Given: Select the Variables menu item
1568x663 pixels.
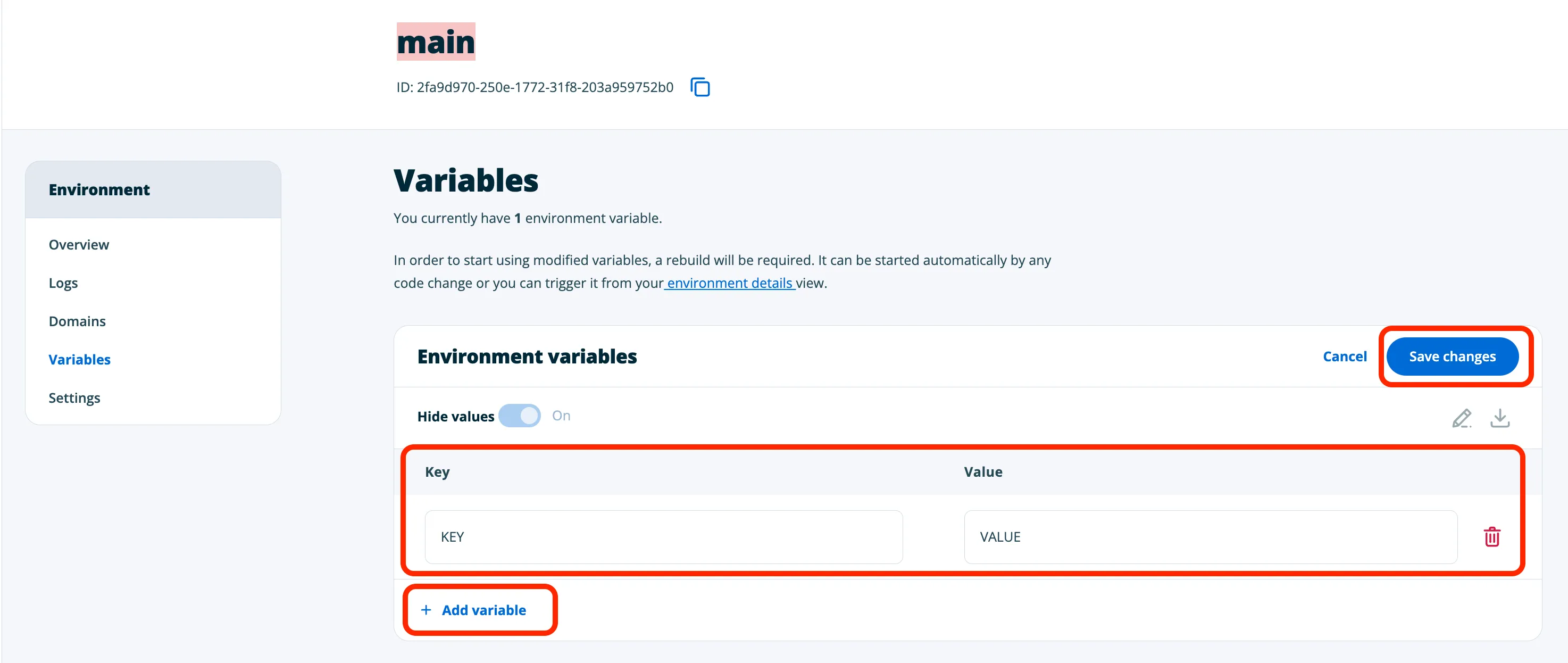Looking at the screenshot, I should [79, 359].
